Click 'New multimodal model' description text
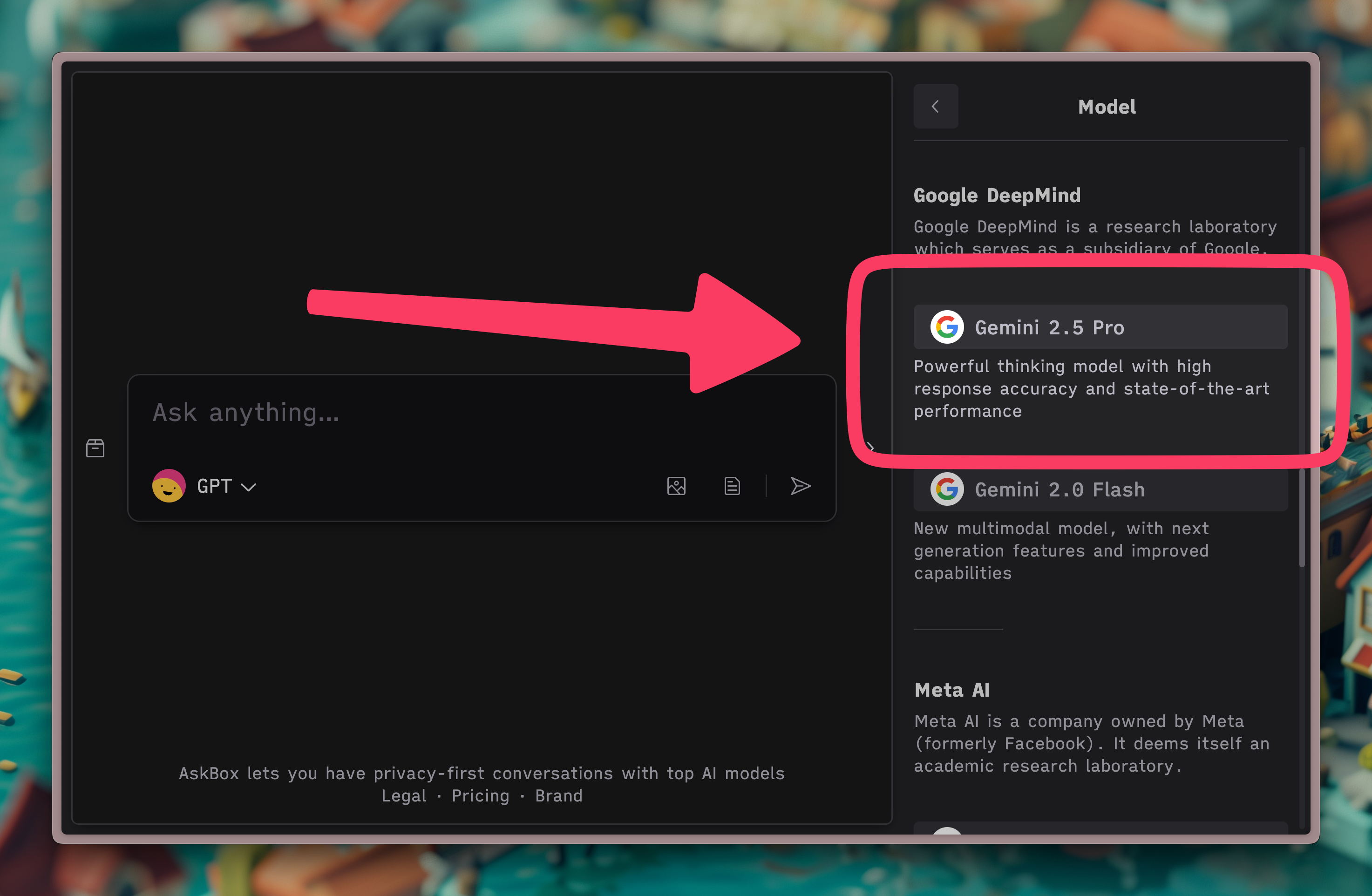 tap(1061, 550)
